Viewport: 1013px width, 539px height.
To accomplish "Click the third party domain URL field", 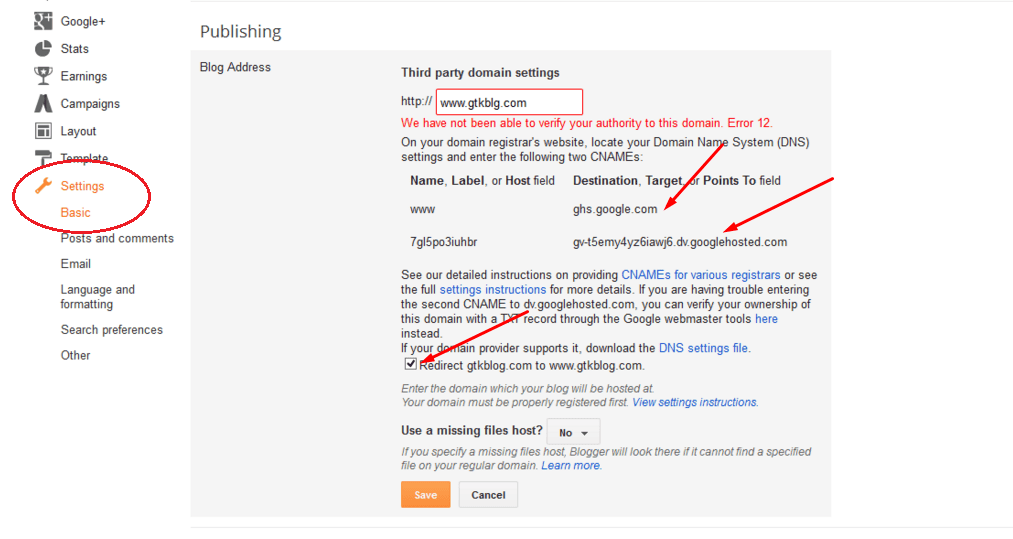I will (509, 102).
